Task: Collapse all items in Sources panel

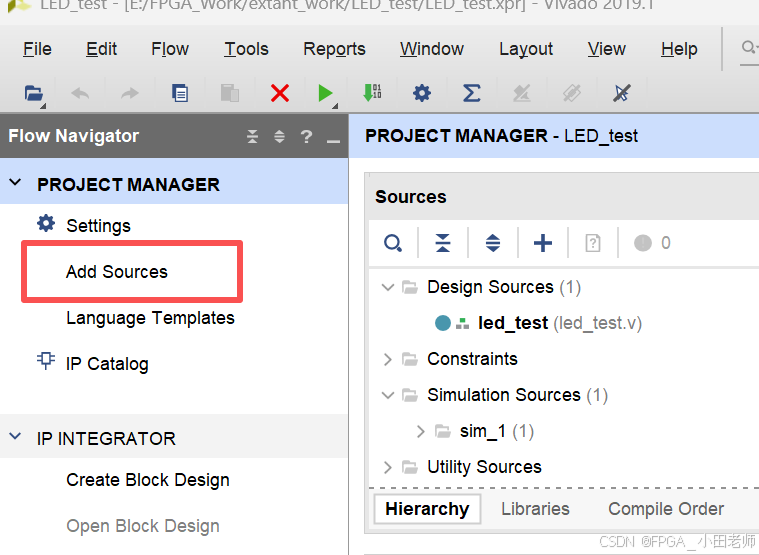Action: click(x=443, y=243)
